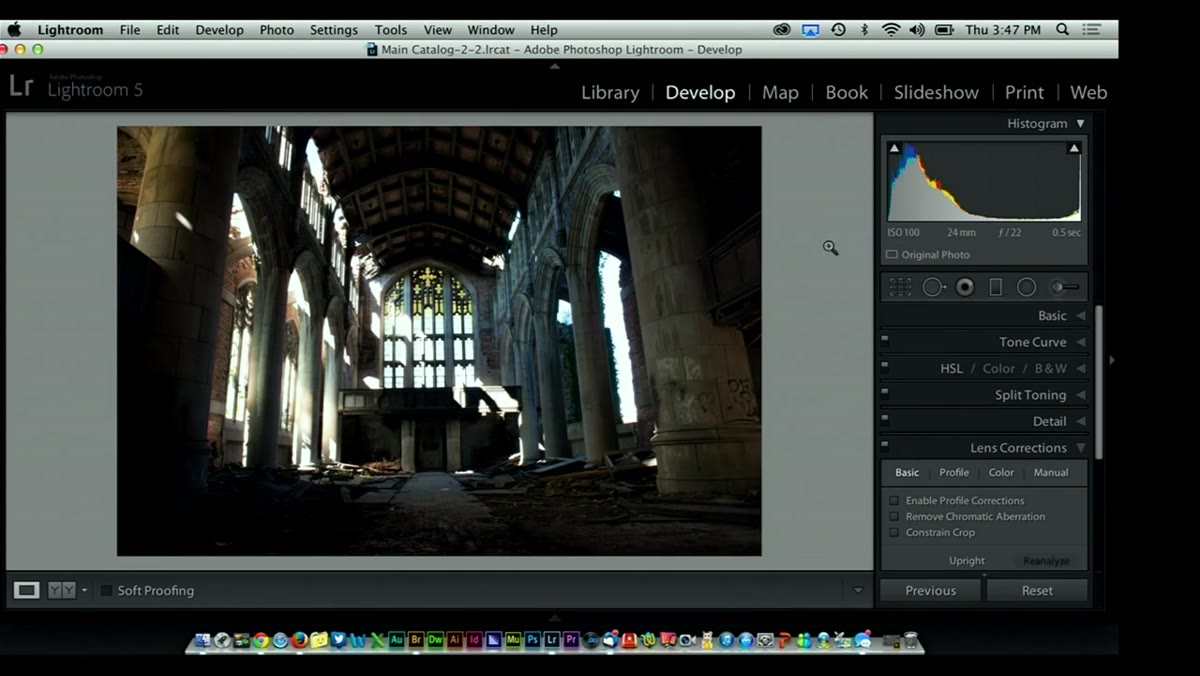Check Remove Chromatic Aberration
Viewport: 1200px width, 676px height.
coord(894,516)
